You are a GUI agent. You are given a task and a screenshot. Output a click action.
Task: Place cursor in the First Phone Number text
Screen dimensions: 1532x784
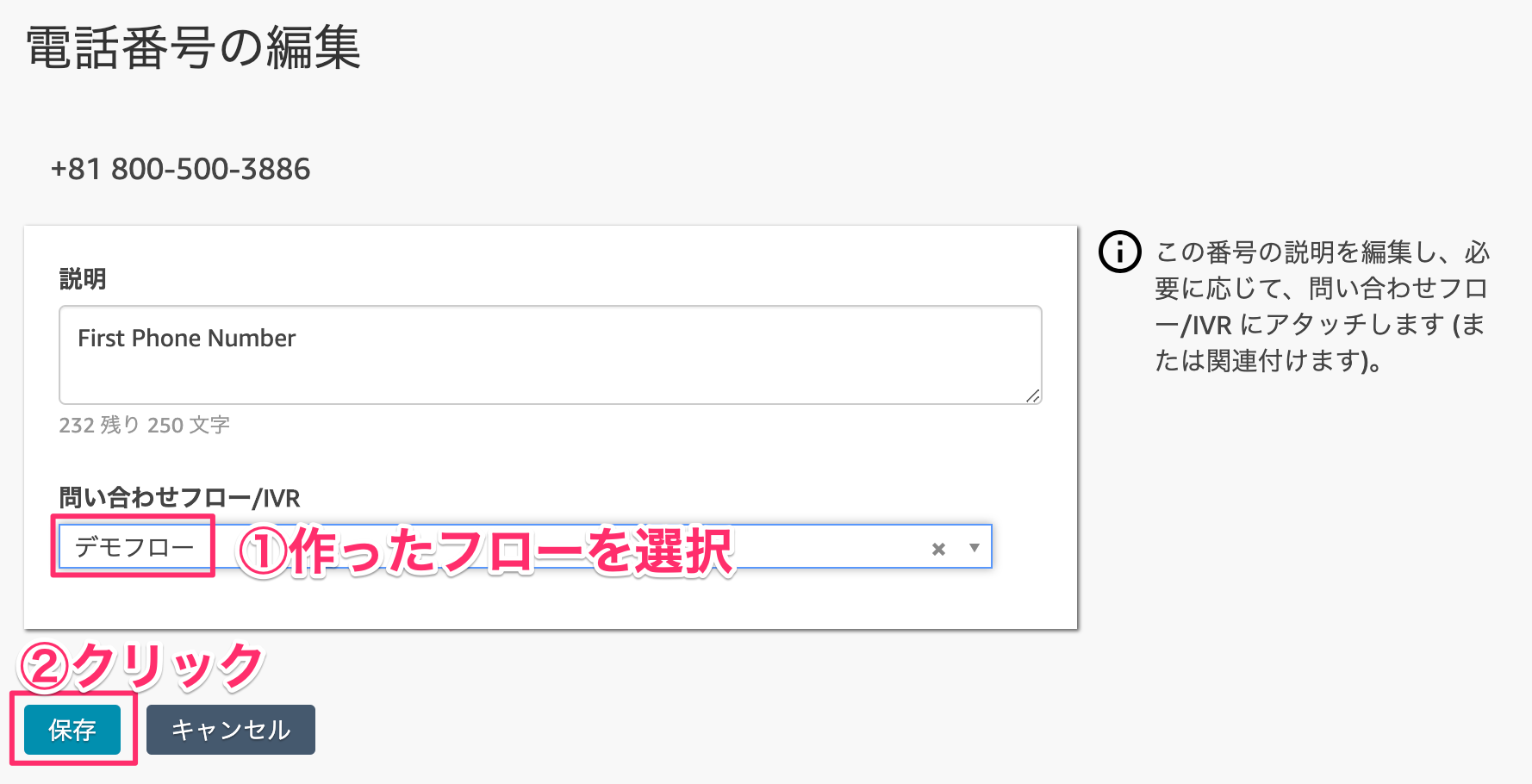(186, 338)
